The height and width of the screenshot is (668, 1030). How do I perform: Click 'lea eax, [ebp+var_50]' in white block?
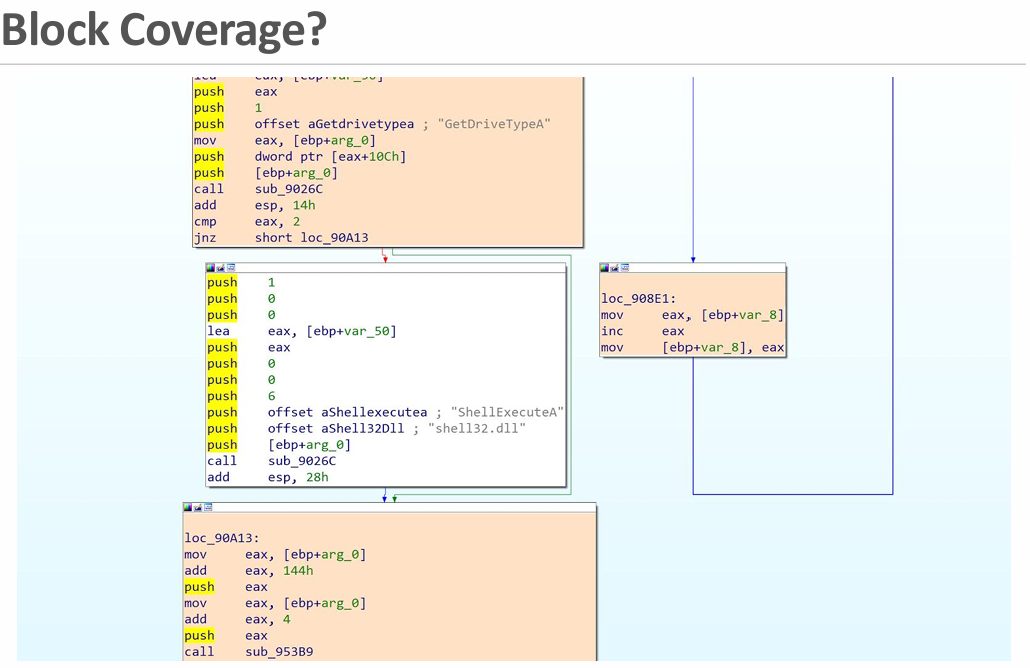[302, 331]
